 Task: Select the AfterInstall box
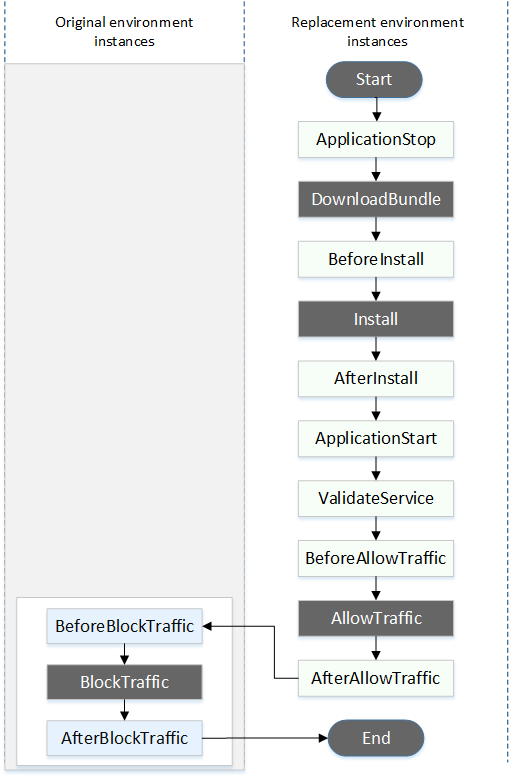(376, 379)
